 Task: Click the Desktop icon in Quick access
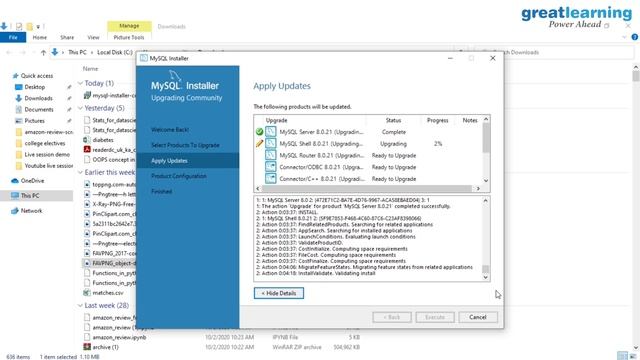point(18,87)
